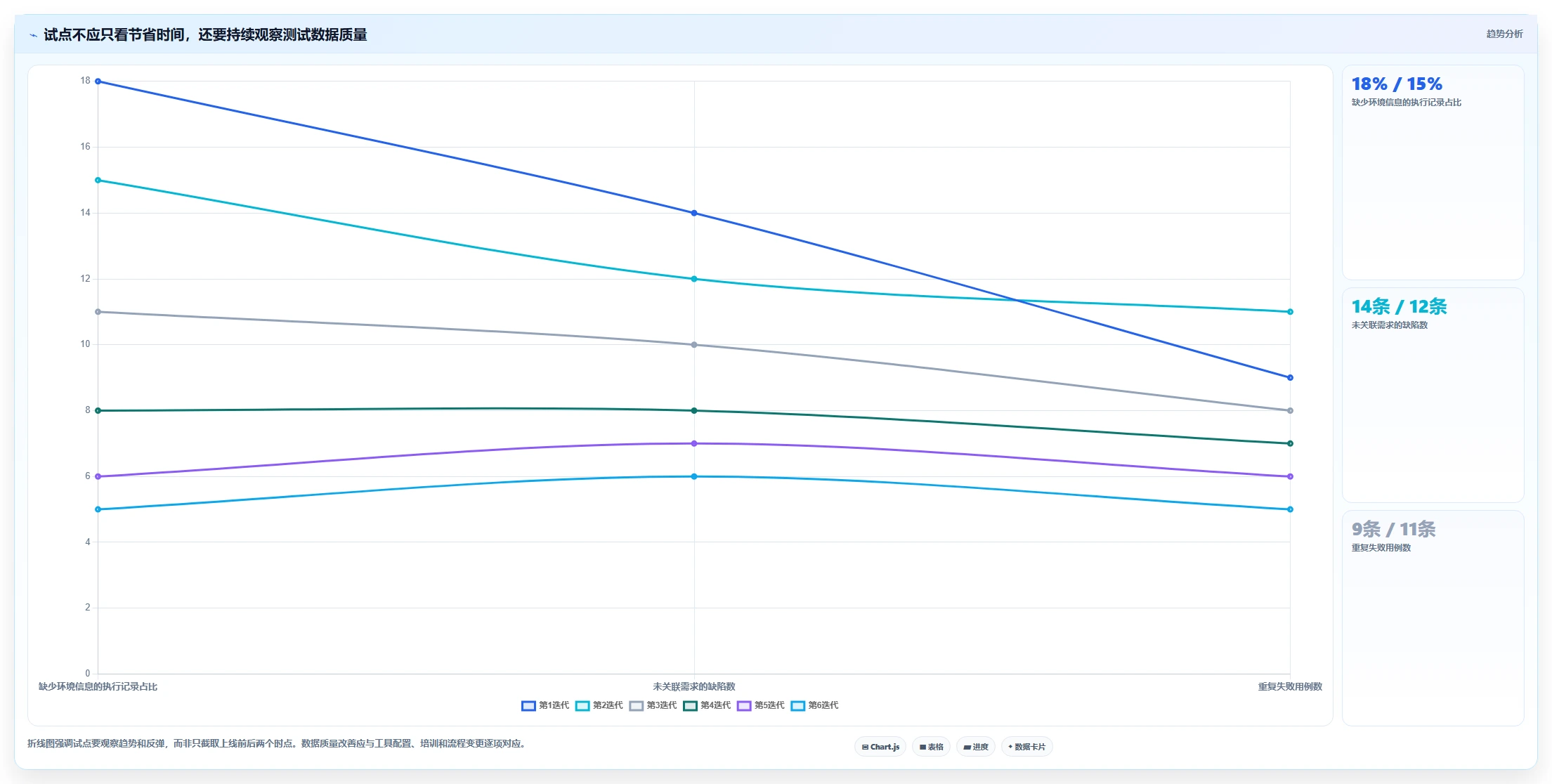Select the 第2迭代 point at 未关联需求的缺陷数
1552x784 pixels.
694,279
